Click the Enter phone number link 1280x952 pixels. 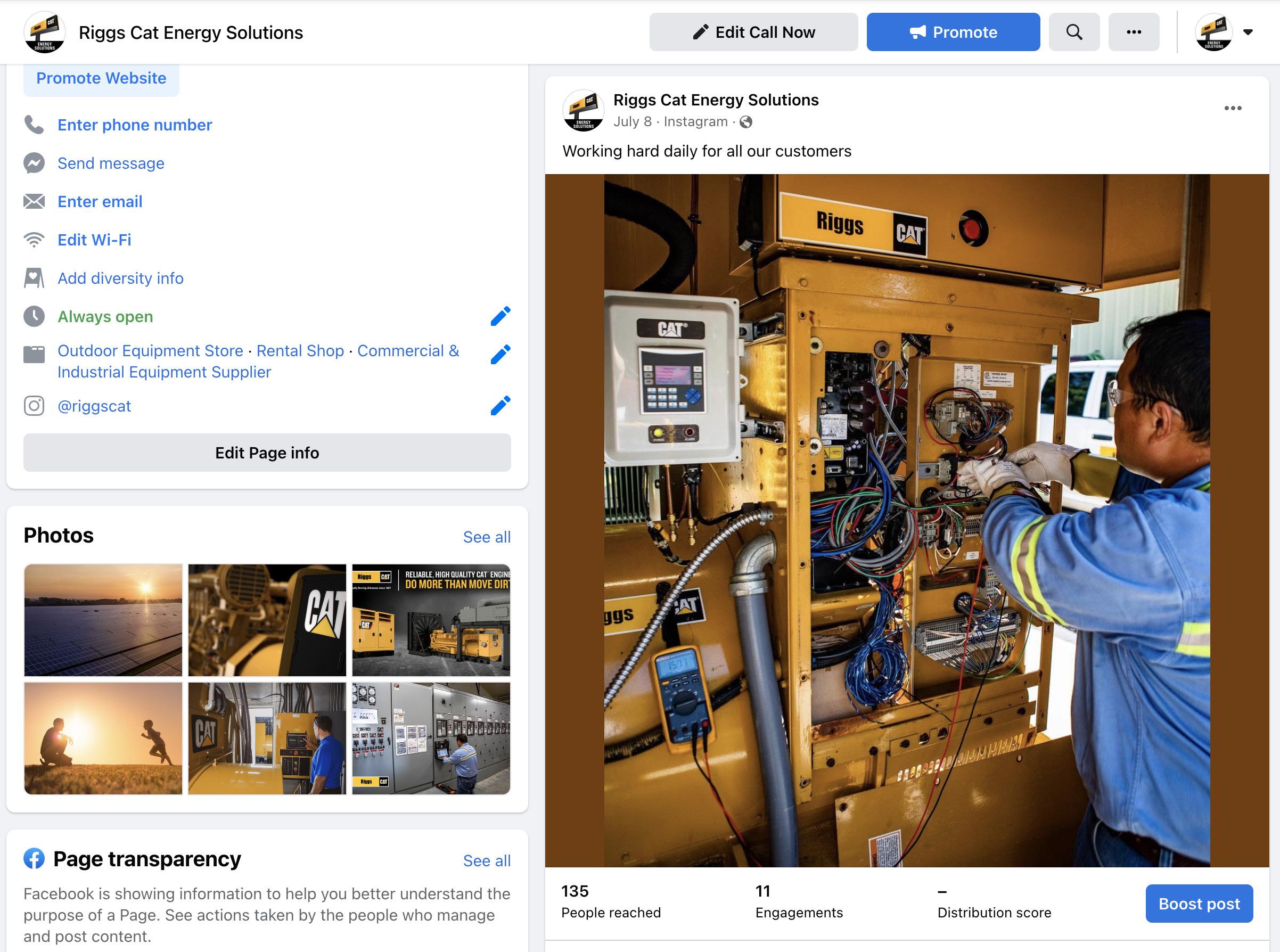tap(135, 125)
